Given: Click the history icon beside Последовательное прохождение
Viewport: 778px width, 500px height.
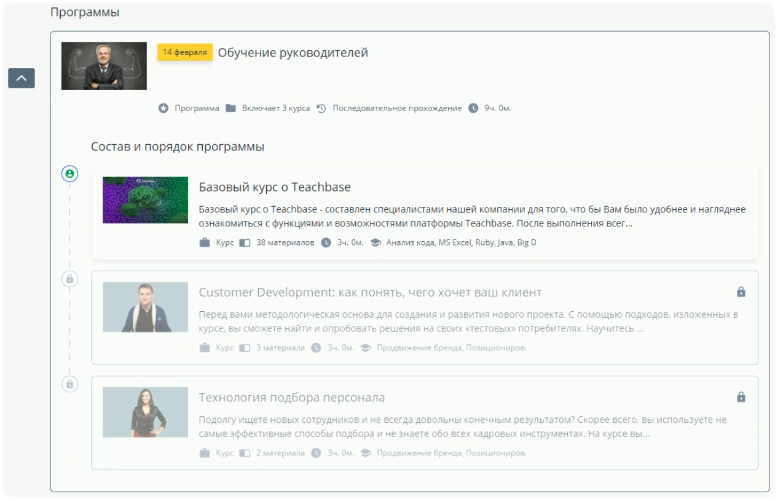Looking at the screenshot, I should coord(322,108).
